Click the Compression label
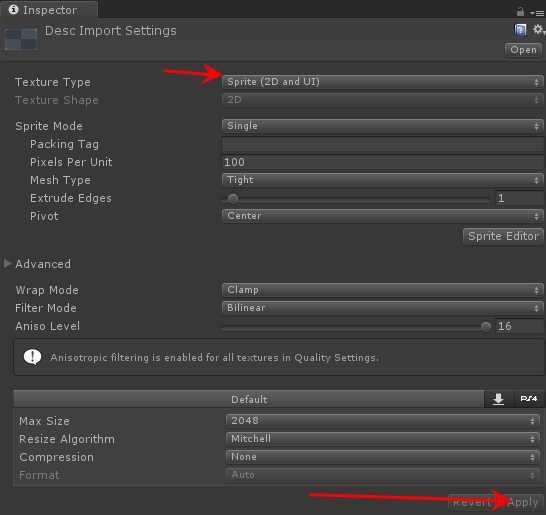546x515 pixels. (56, 457)
